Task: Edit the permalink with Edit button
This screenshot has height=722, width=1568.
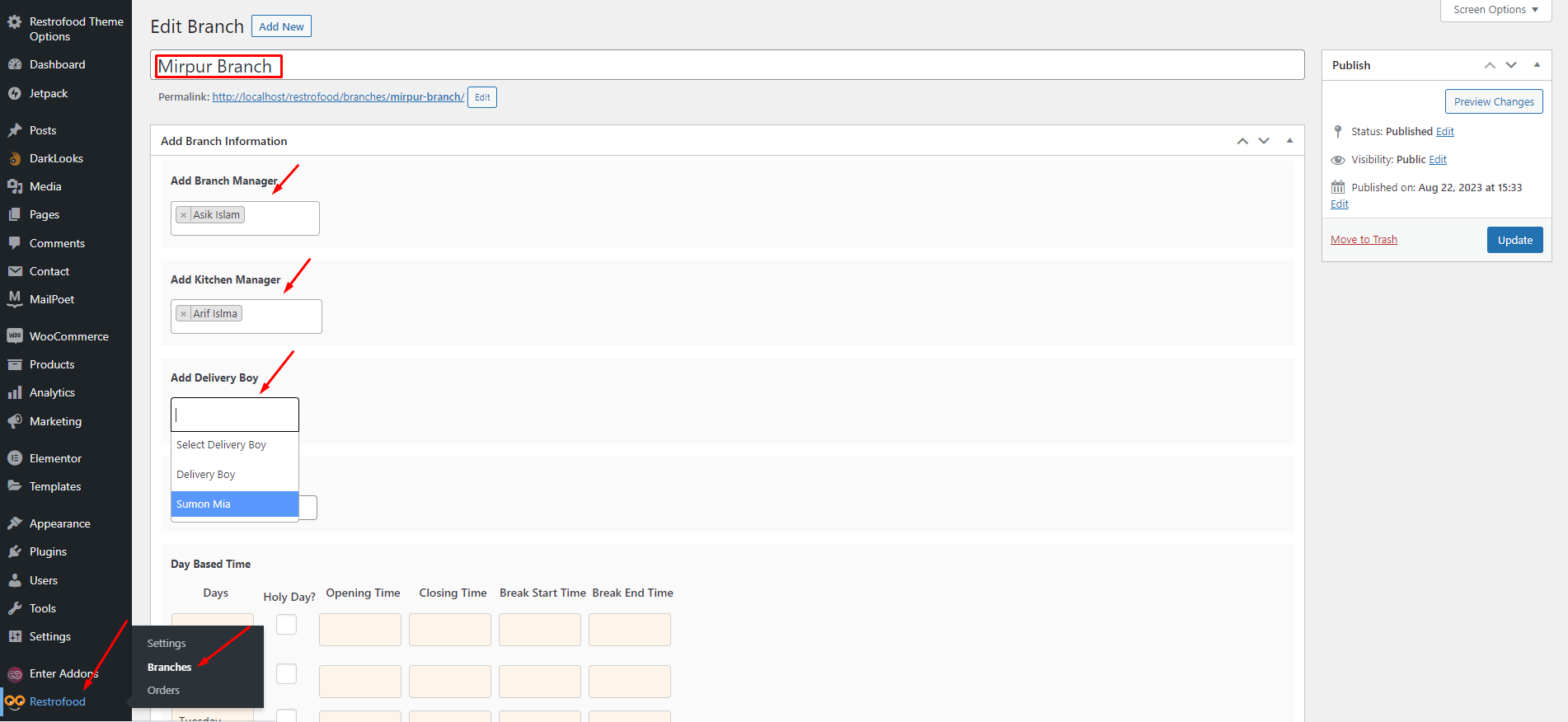Action: [482, 97]
